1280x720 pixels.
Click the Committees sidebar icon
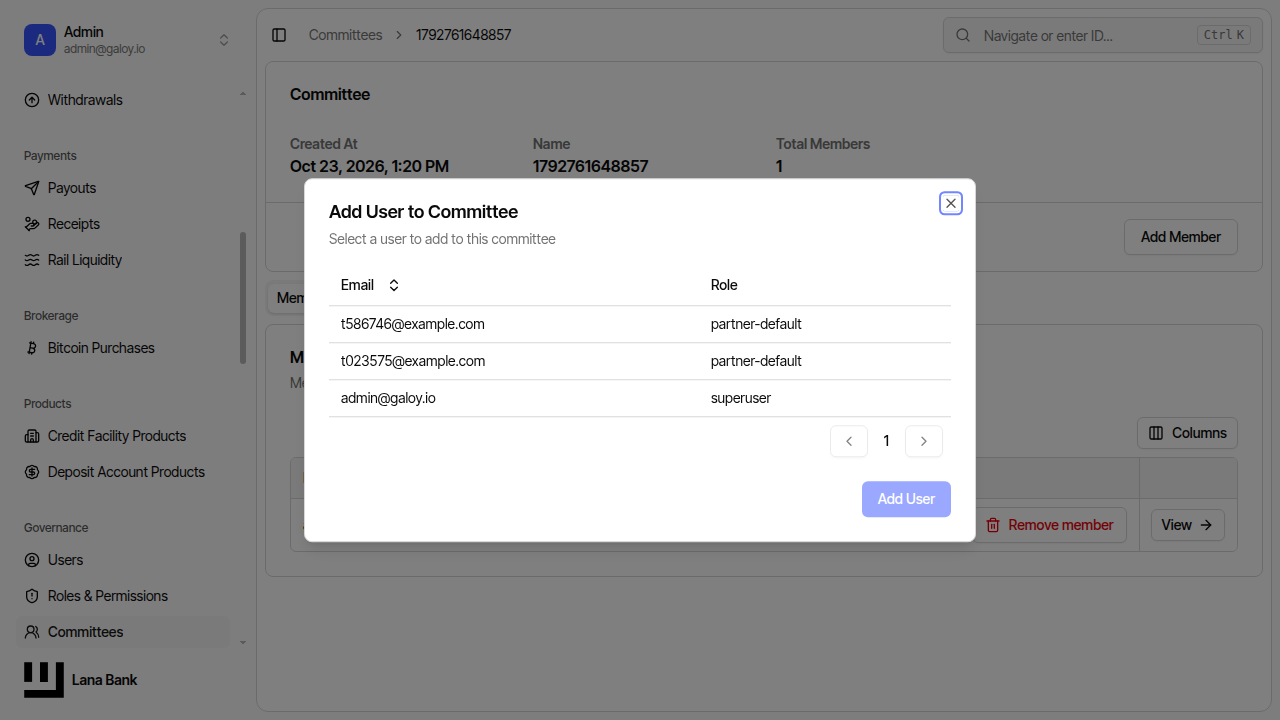coord(32,632)
